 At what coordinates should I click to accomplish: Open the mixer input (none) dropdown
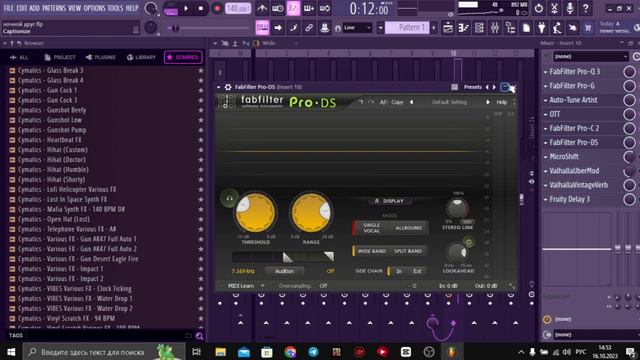tap(591, 56)
